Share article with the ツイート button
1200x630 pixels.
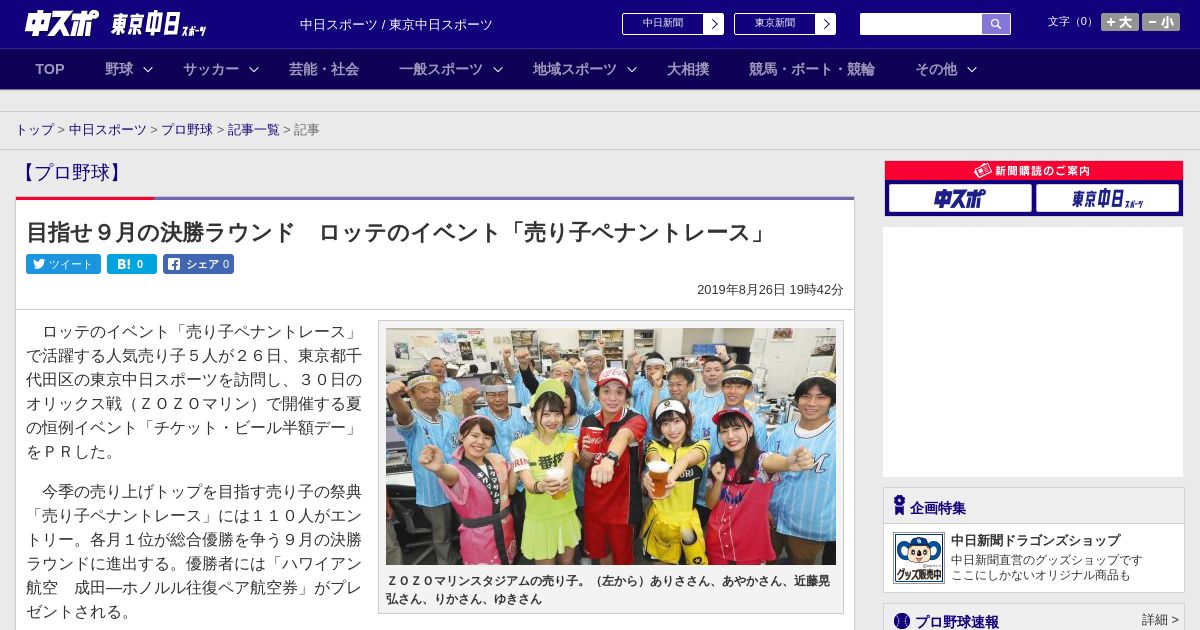click(63, 264)
